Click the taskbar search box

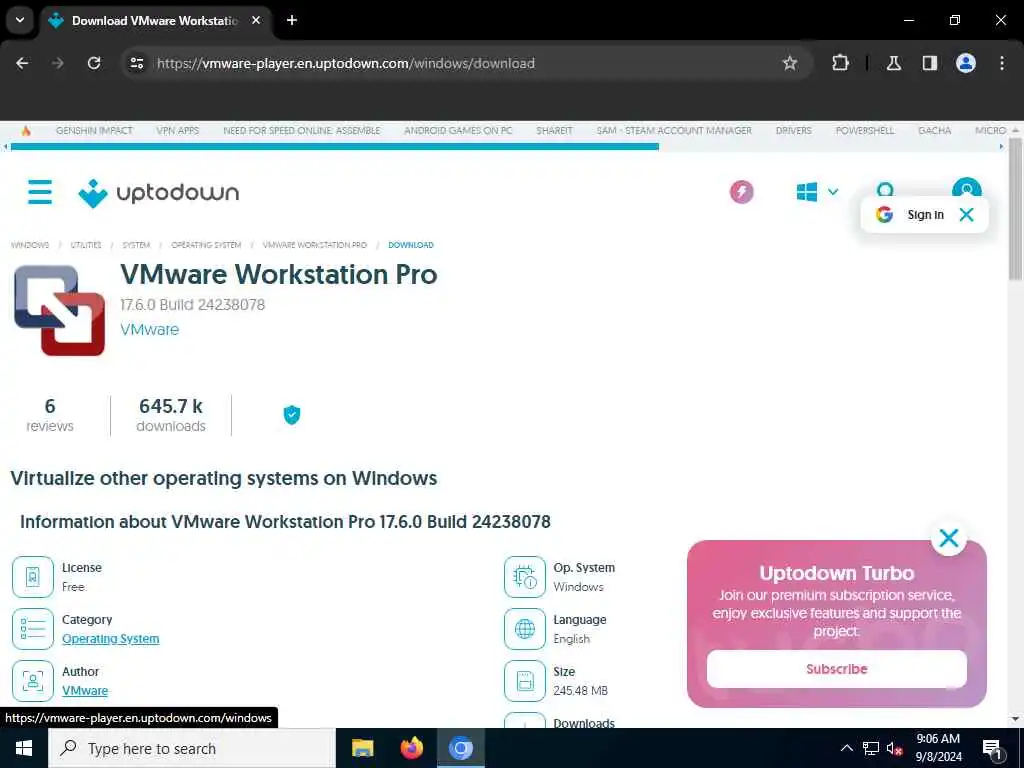click(x=192, y=748)
